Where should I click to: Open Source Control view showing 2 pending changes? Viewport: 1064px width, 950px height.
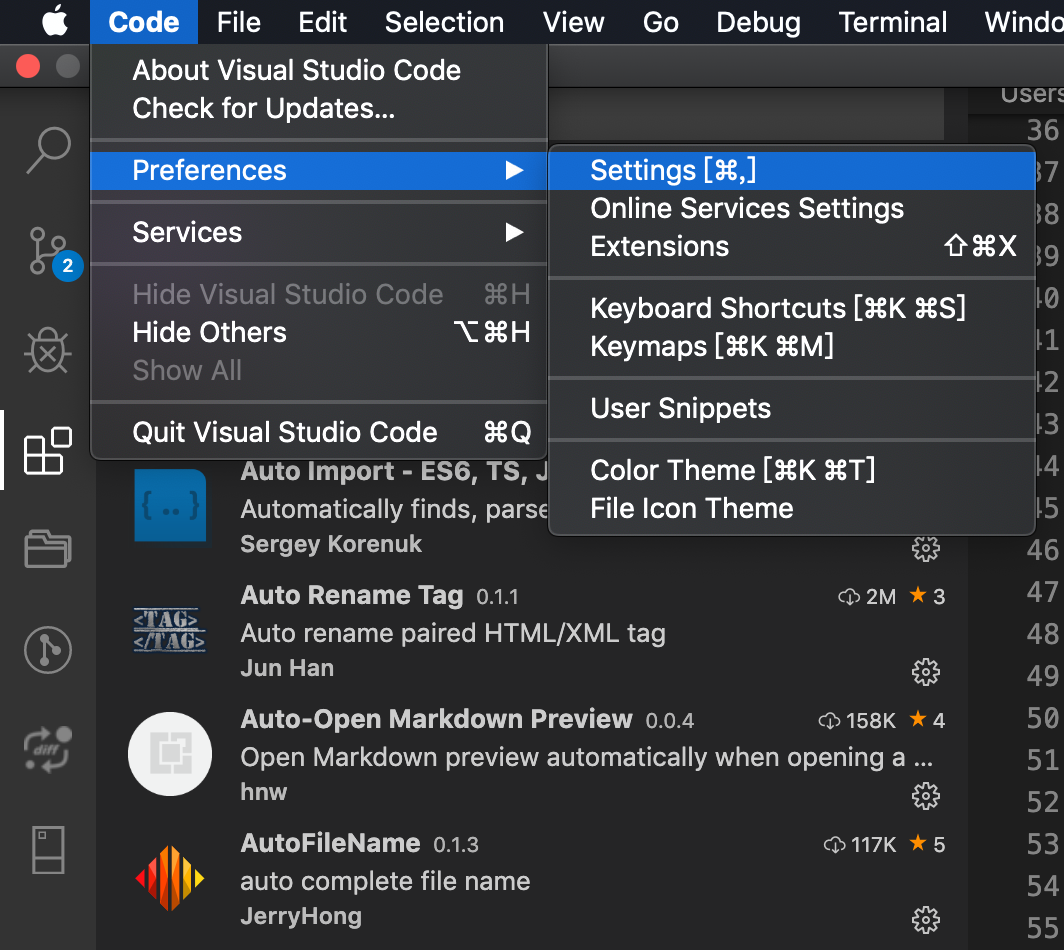47,248
